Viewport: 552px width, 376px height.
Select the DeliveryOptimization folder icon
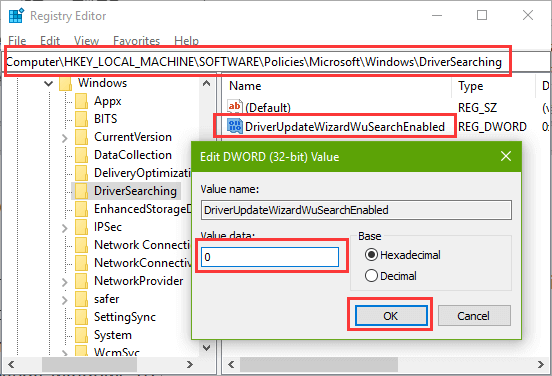pos(81,173)
